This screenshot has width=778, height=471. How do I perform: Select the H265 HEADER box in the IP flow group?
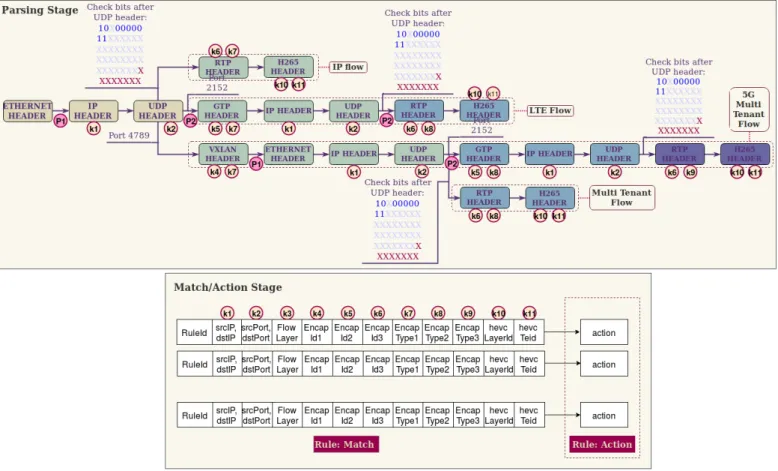[x=288, y=67]
